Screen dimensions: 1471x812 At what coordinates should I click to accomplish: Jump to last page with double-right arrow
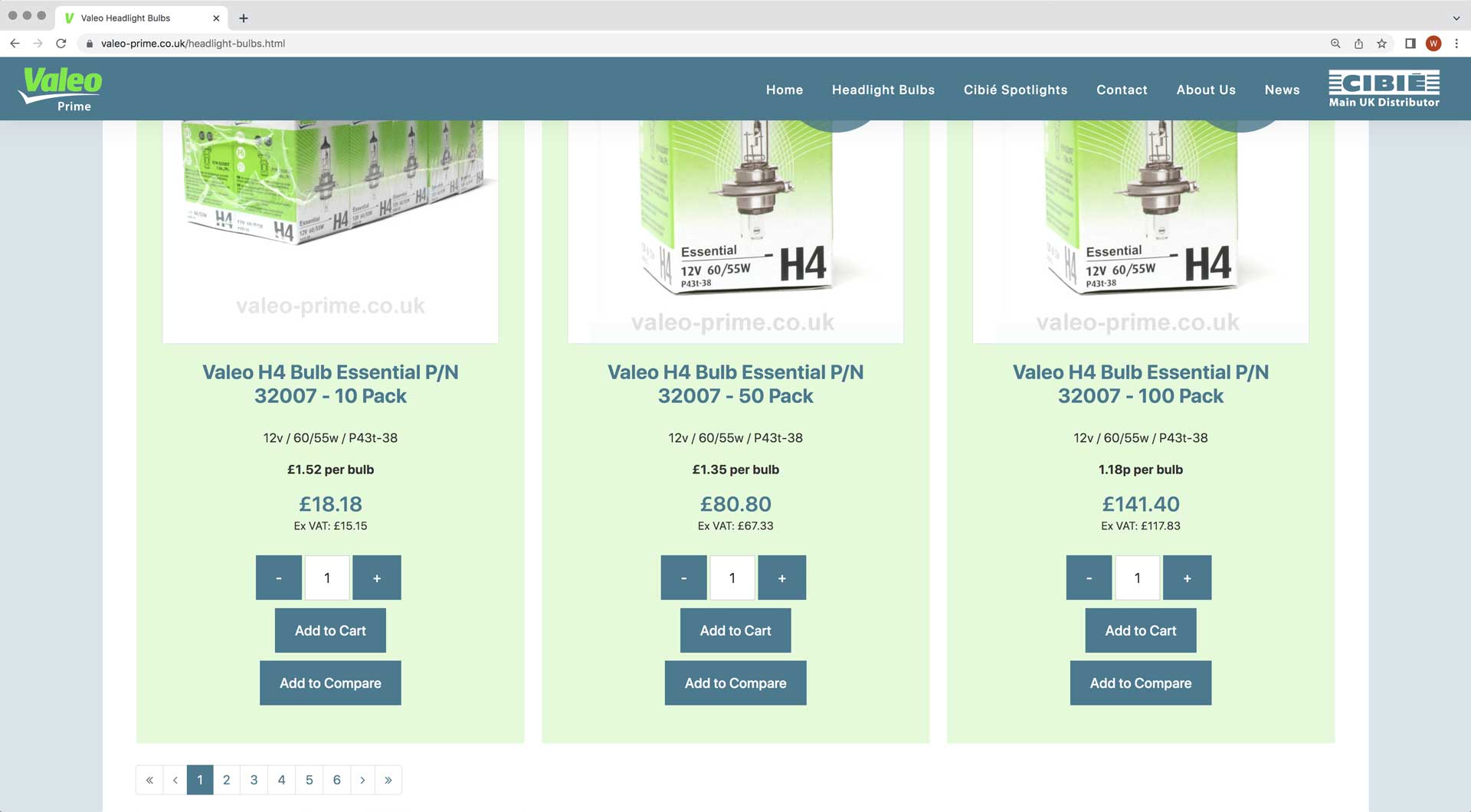[388, 780]
